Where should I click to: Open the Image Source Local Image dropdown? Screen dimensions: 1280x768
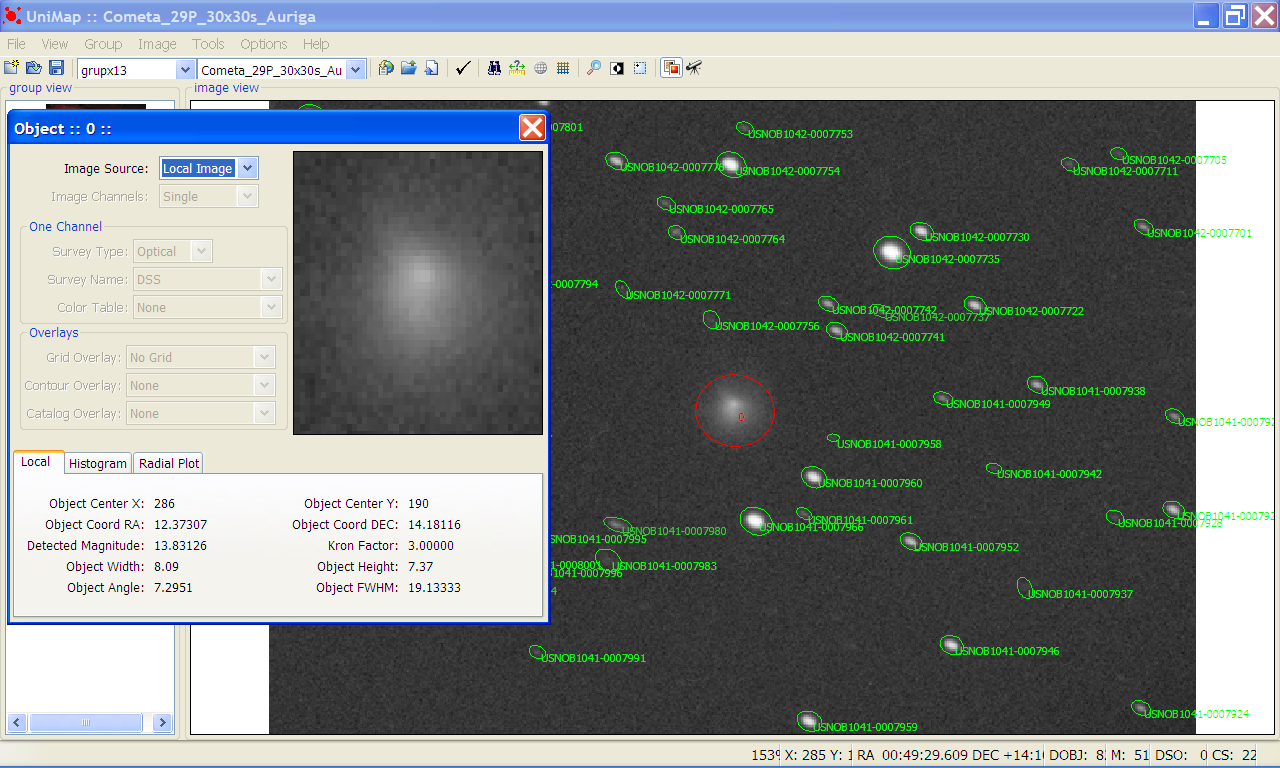point(247,168)
